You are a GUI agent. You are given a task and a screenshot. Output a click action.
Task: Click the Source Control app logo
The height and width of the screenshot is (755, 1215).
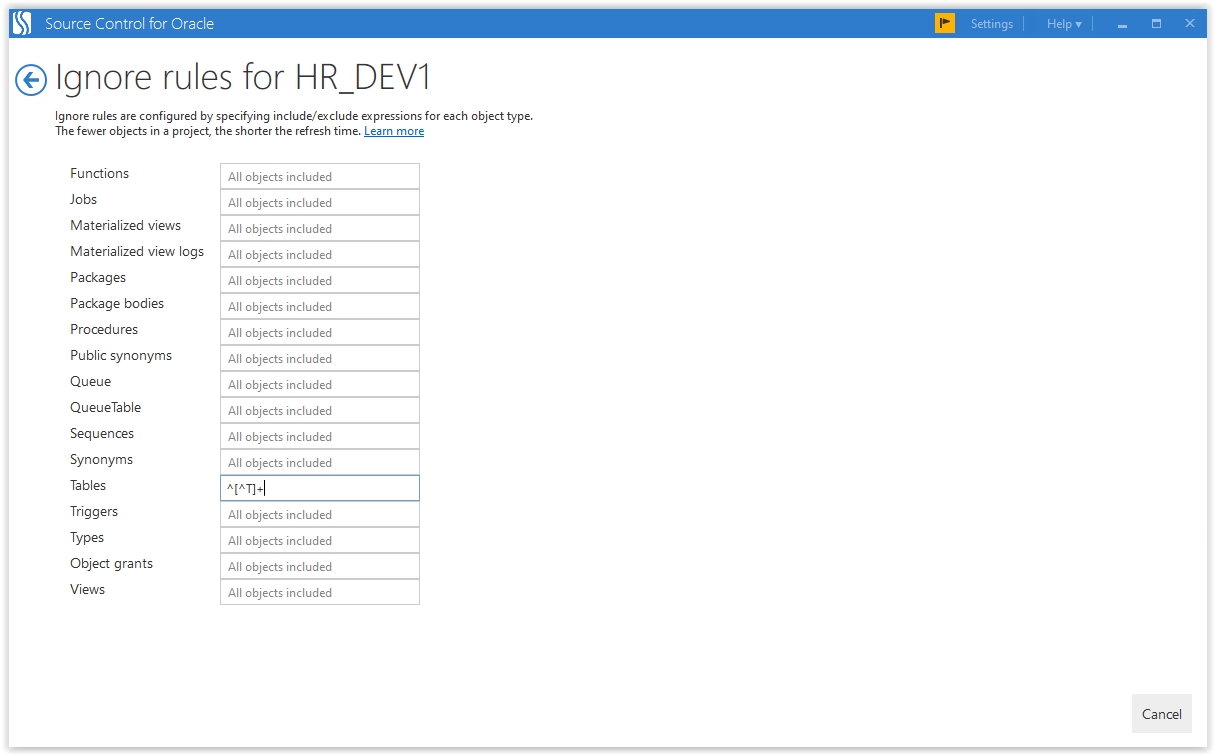click(x=21, y=23)
